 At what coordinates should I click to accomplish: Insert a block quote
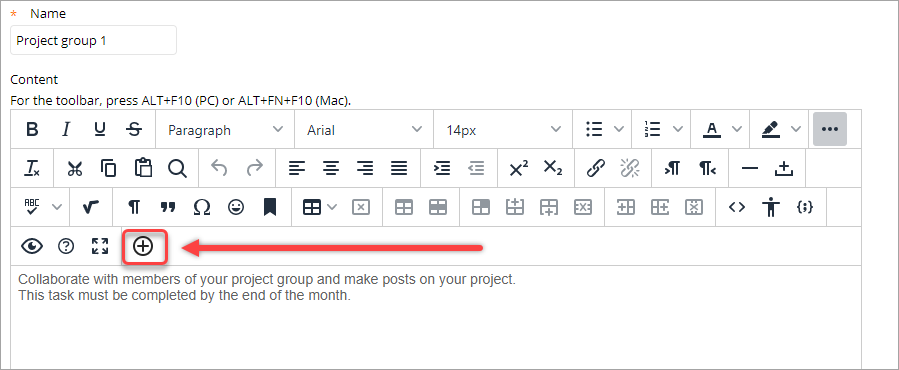point(168,207)
